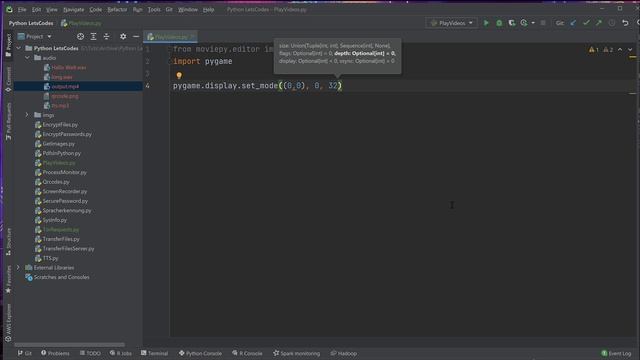
Task: Open the Structure sidebar tab
Action: click(x=8, y=242)
